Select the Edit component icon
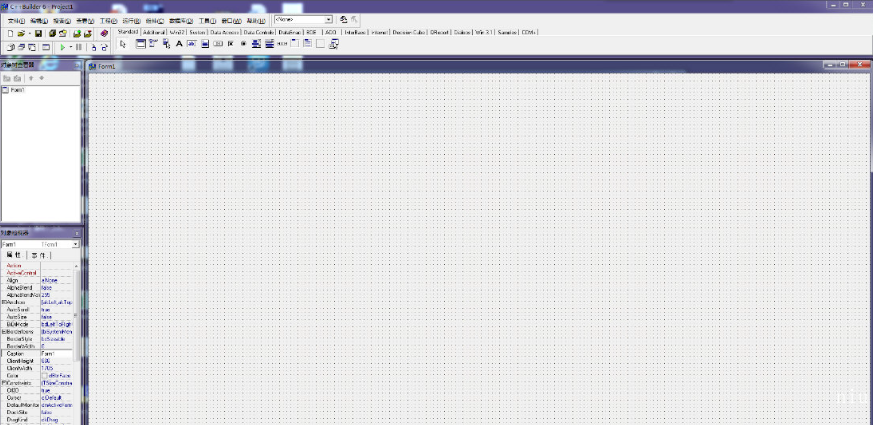873x425 pixels. 192,44
